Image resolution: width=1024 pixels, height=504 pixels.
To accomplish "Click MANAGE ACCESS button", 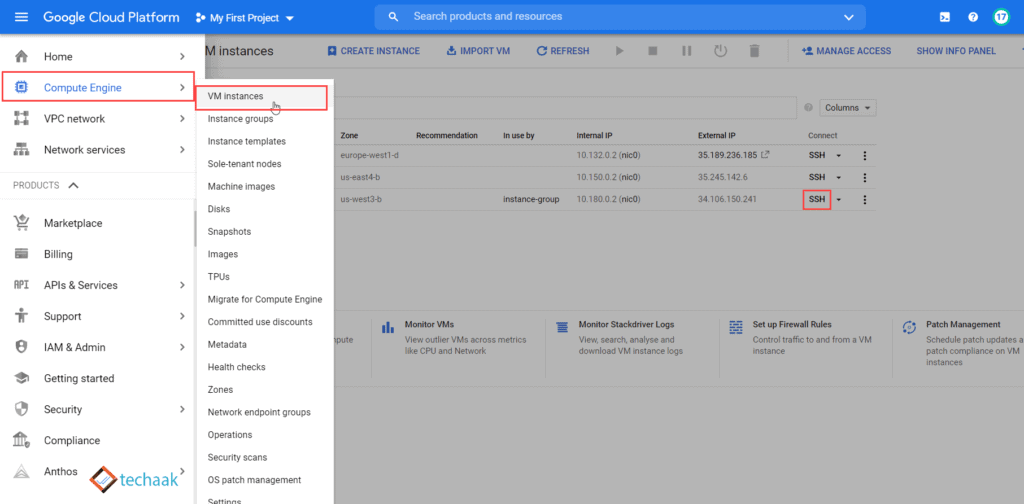I will point(846,51).
